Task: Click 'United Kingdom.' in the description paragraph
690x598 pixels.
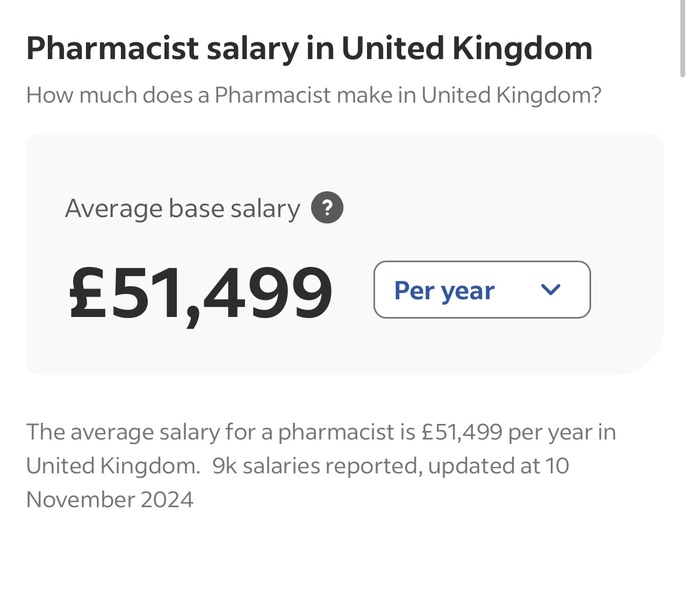Action: (112, 465)
